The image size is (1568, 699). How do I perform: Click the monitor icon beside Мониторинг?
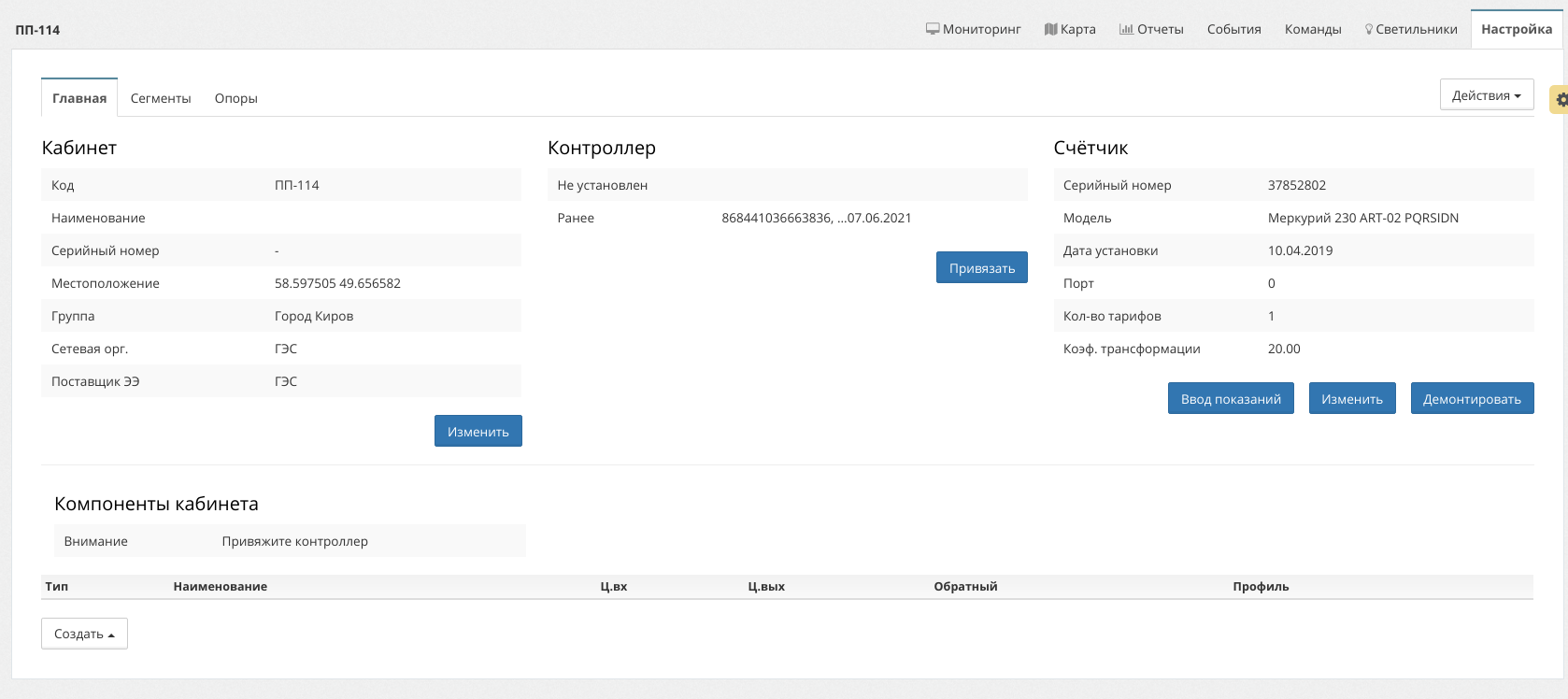pyautogui.click(x=932, y=29)
